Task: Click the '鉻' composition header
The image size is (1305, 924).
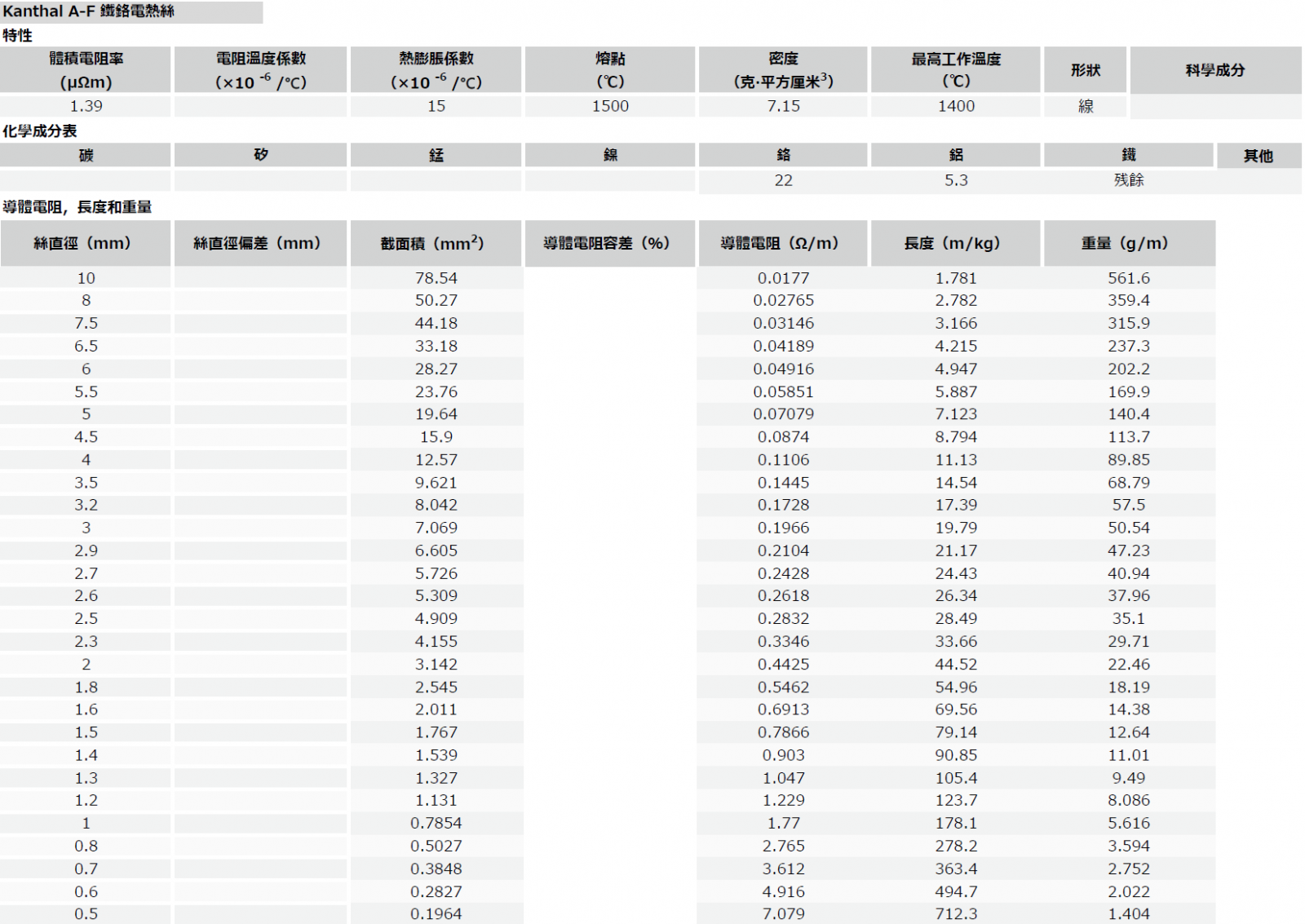Action: (783, 155)
